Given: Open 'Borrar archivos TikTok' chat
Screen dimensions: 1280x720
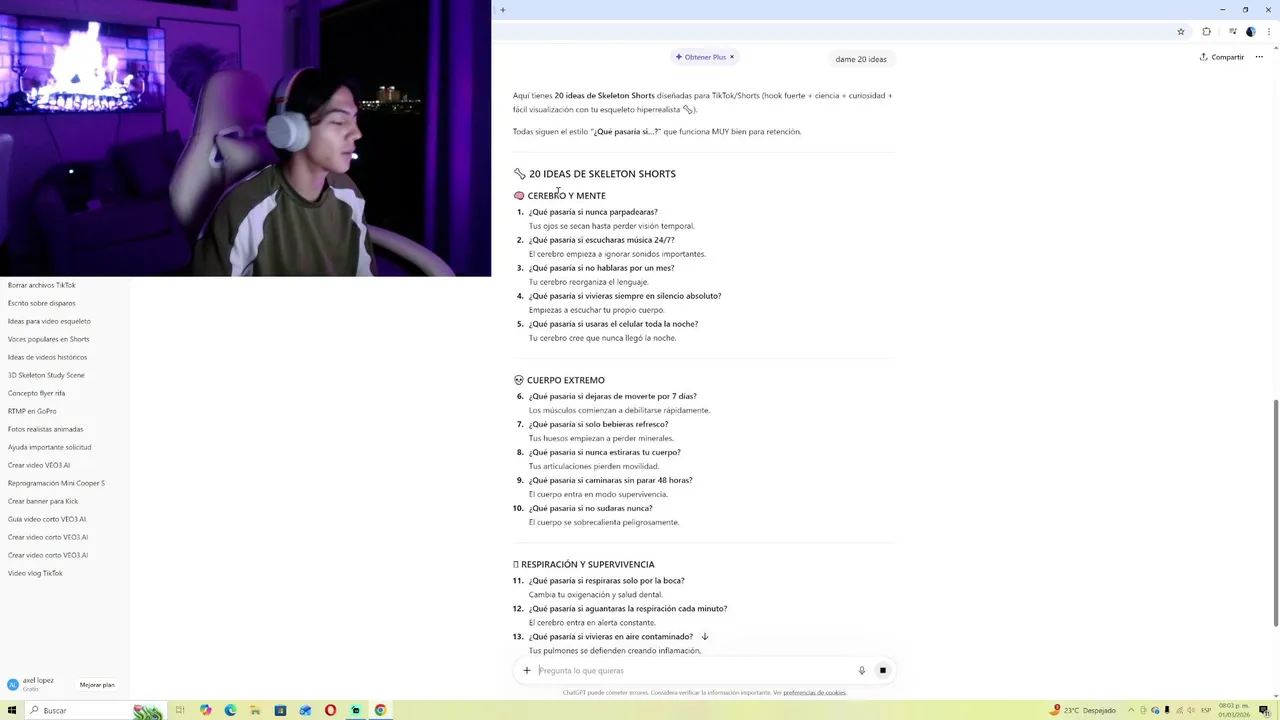Looking at the screenshot, I should pos(42,285).
